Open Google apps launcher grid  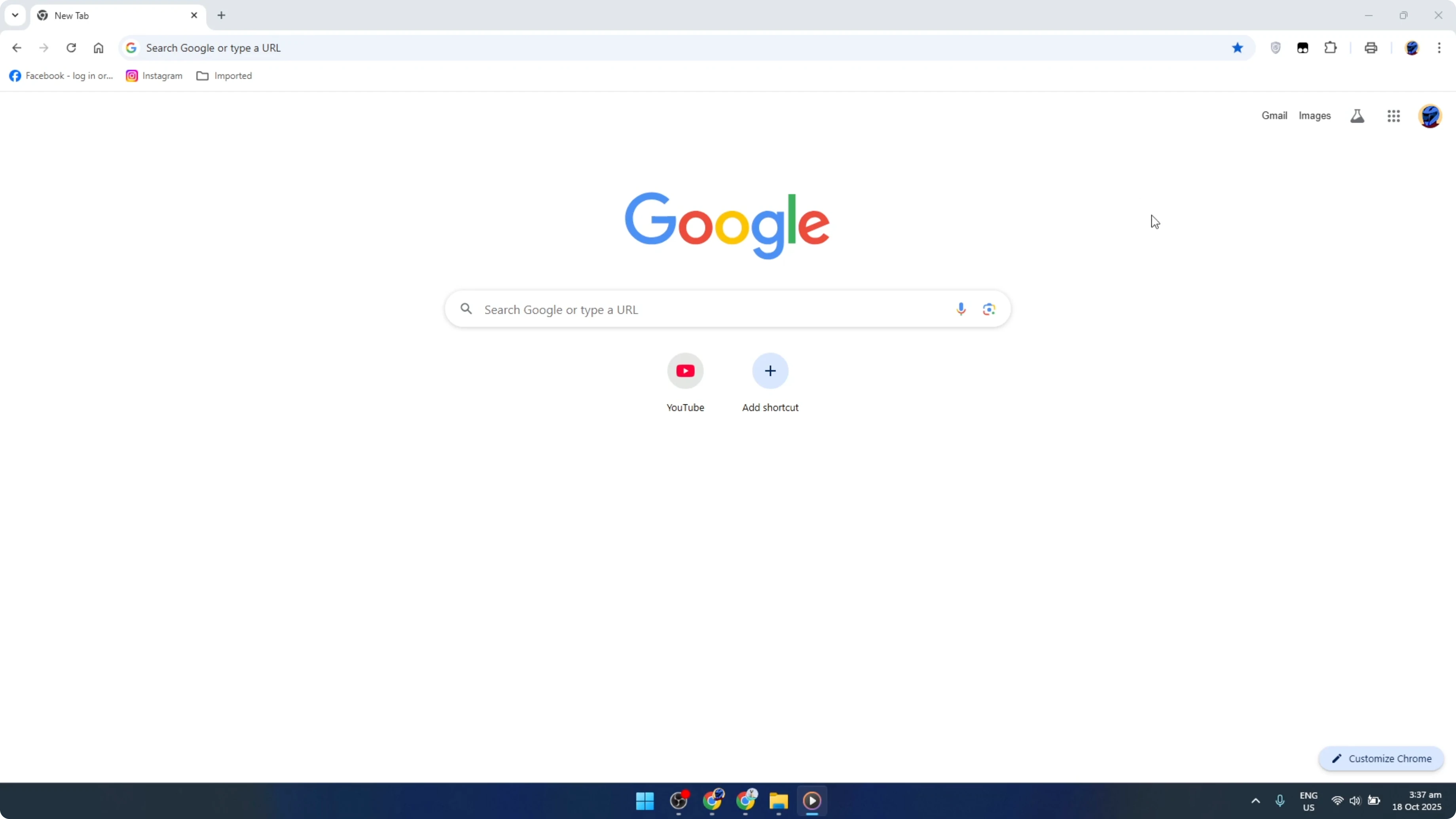point(1394,116)
